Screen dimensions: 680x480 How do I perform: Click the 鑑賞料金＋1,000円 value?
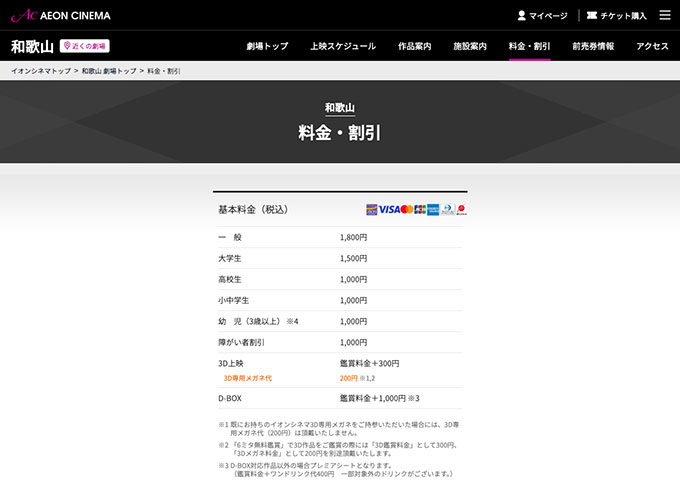point(373,398)
